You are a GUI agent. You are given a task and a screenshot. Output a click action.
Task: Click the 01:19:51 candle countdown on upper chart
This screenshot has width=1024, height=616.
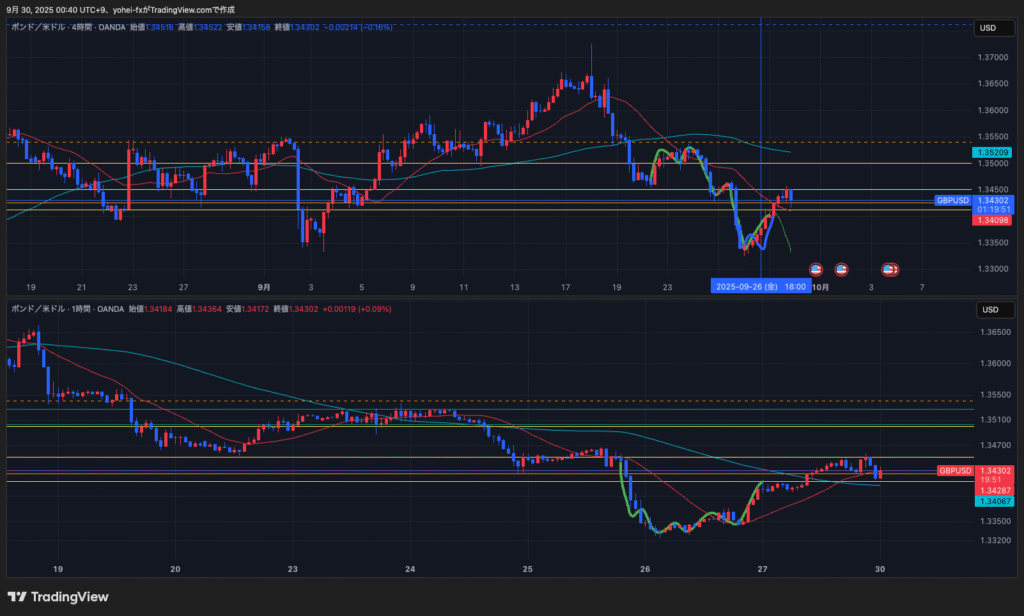pyautogui.click(x=994, y=210)
